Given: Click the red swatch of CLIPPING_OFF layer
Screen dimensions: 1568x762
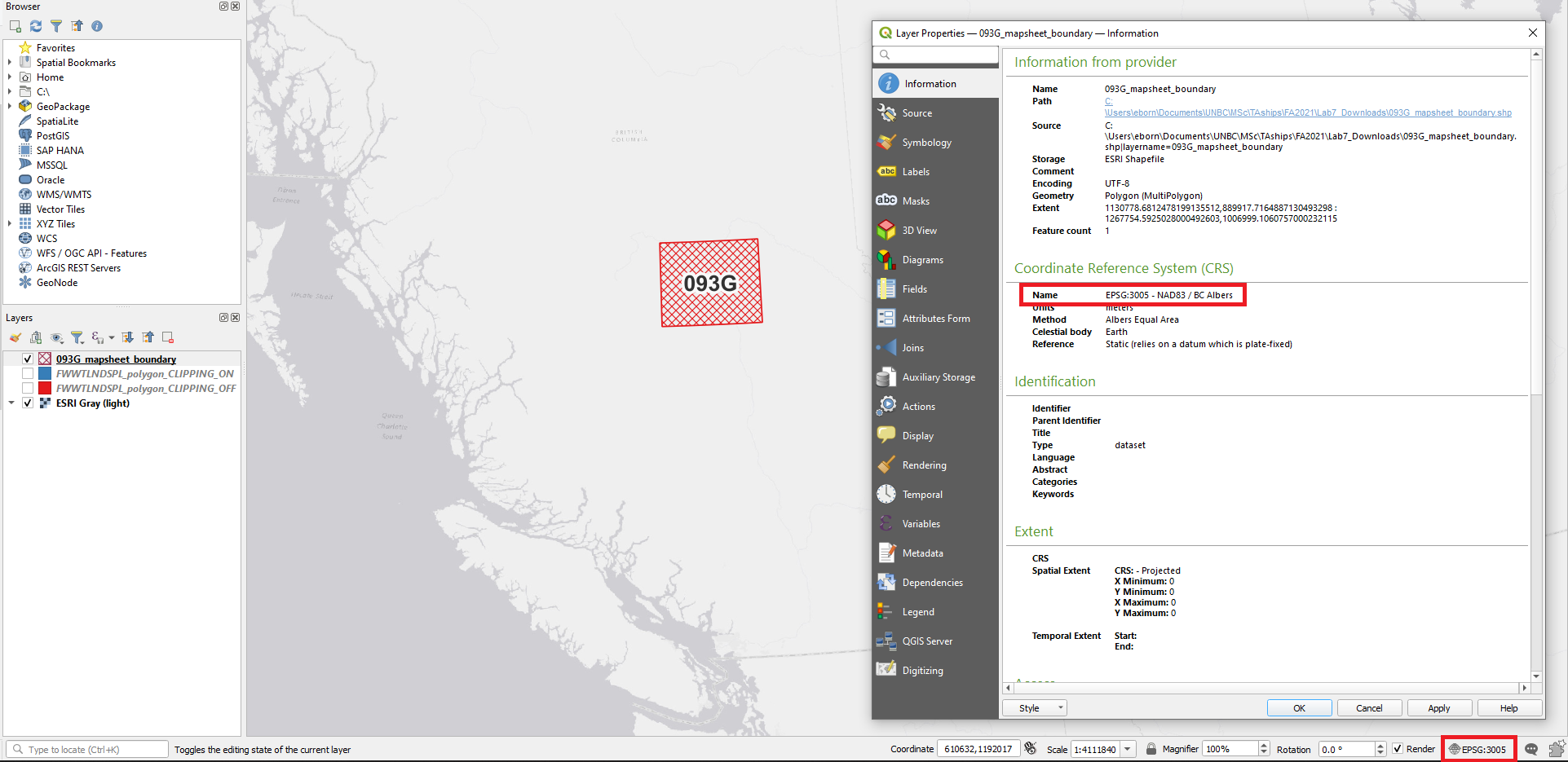Looking at the screenshot, I should [x=45, y=388].
